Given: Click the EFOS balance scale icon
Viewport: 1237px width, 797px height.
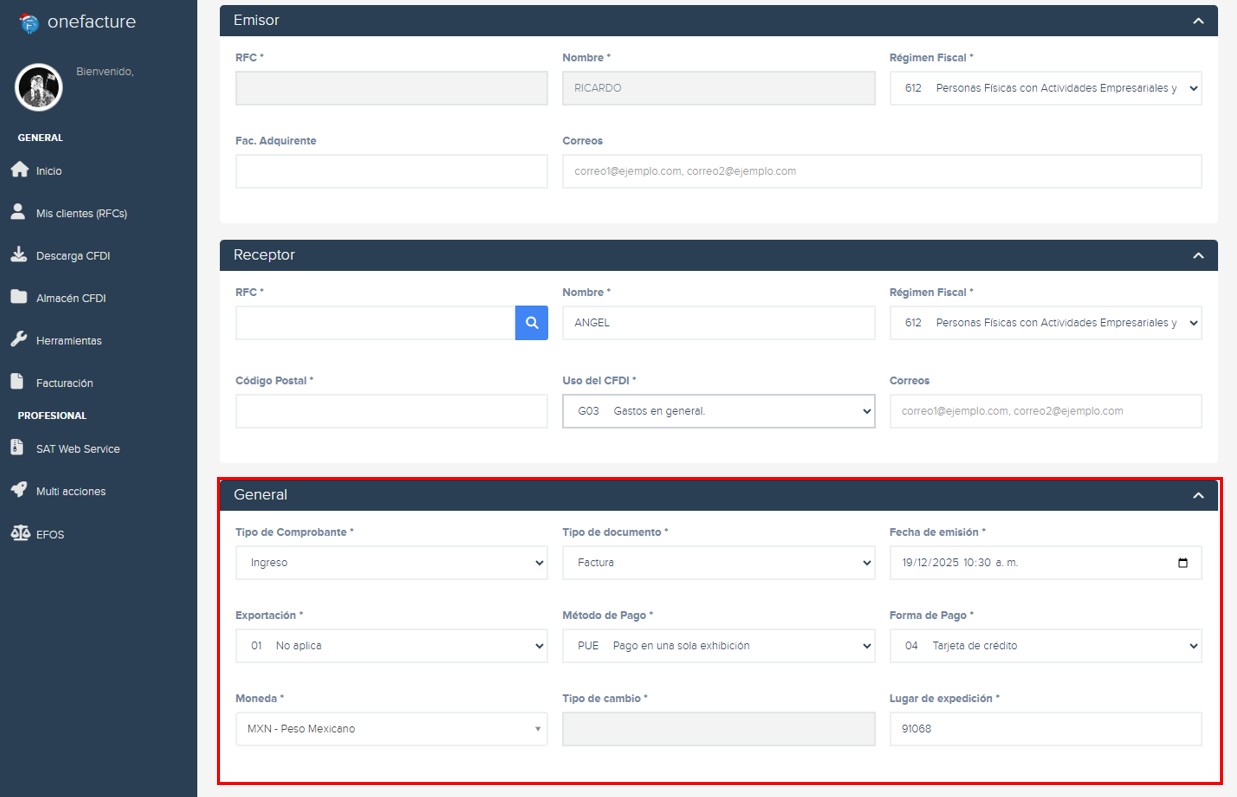Looking at the screenshot, I should [19, 533].
